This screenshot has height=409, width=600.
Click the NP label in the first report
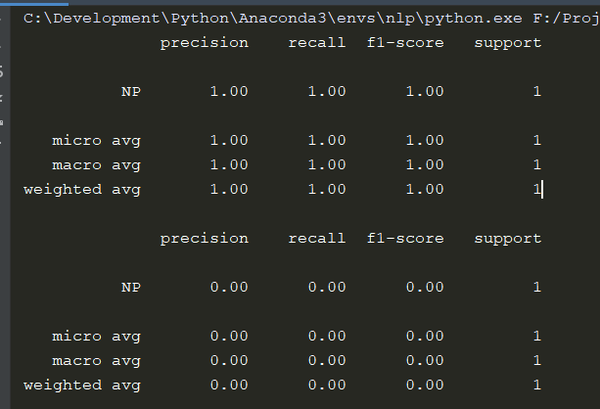pos(130,92)
